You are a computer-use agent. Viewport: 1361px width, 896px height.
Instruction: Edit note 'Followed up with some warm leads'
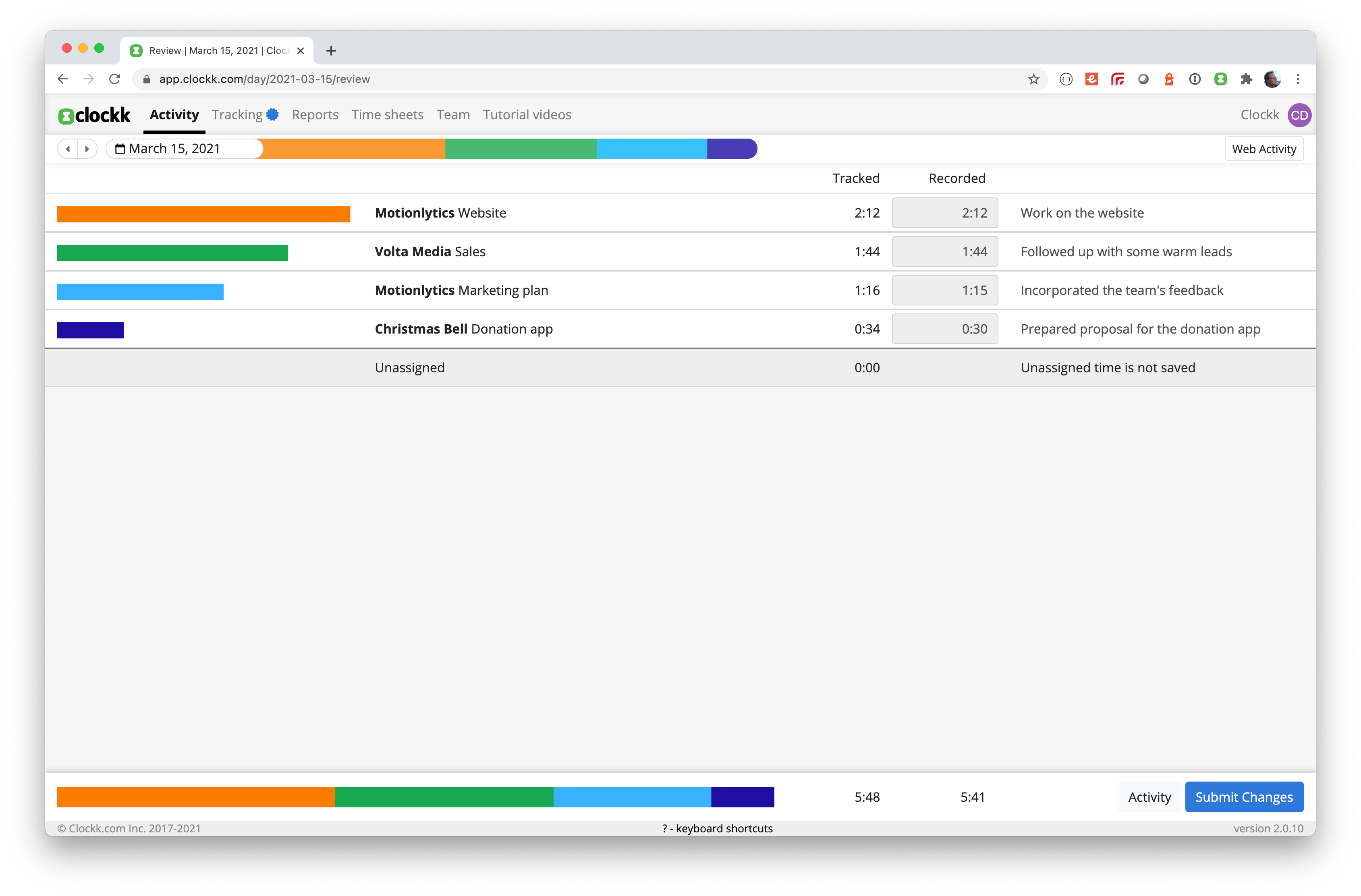coord(1126,251)
